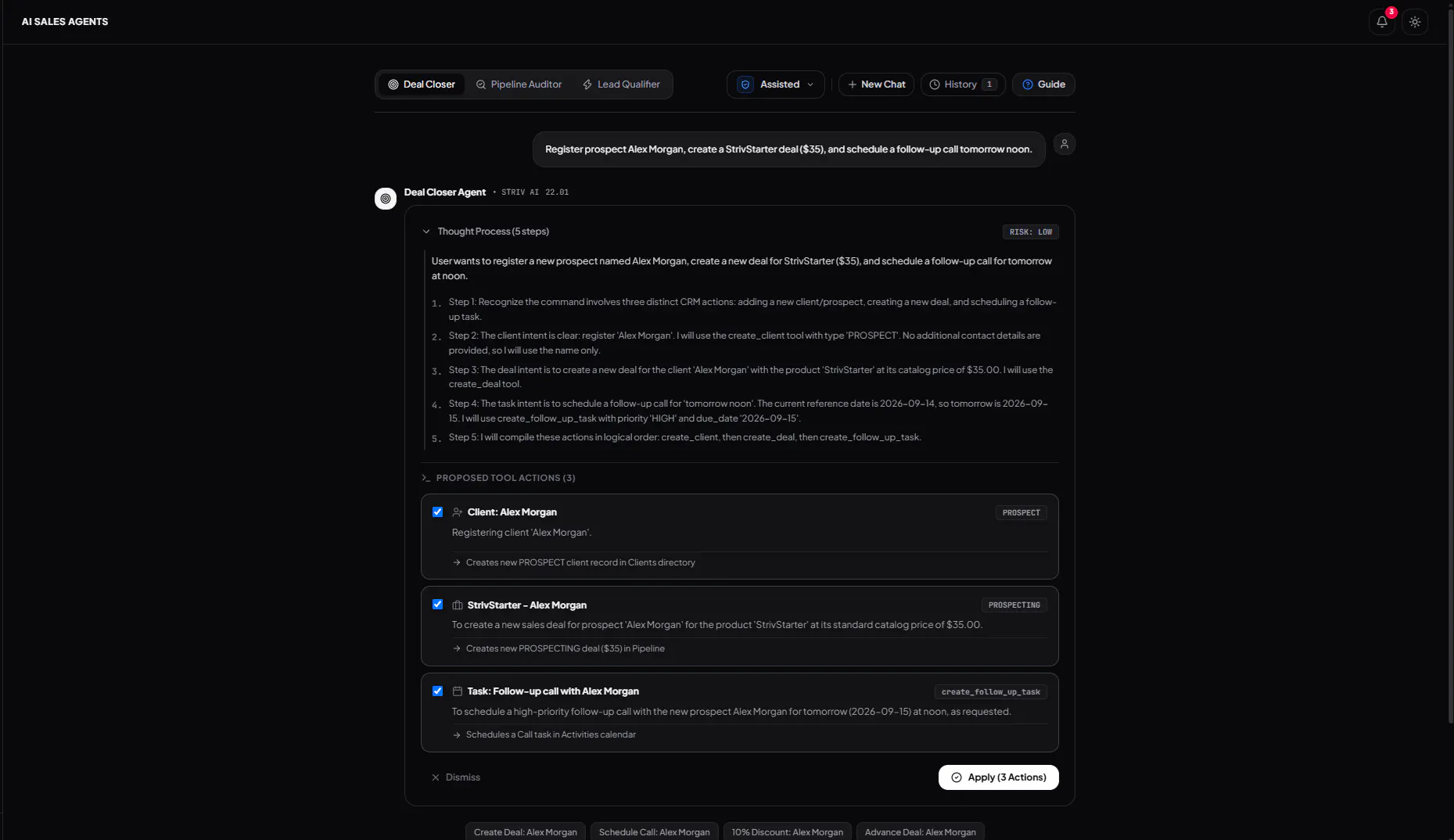
Task: Click the 'STRIV AI 22.01' label
Action: tap(535, 192)
